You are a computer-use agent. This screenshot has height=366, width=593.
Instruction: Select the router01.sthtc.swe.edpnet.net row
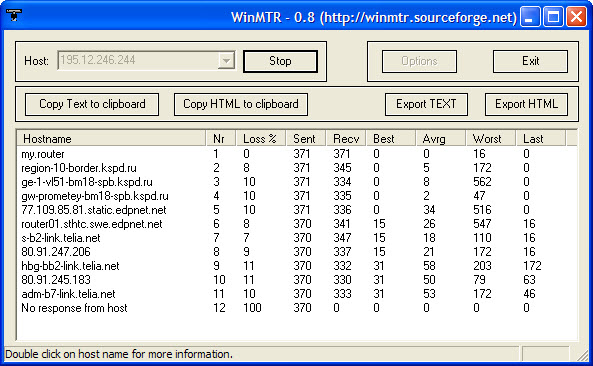(297, 224)
